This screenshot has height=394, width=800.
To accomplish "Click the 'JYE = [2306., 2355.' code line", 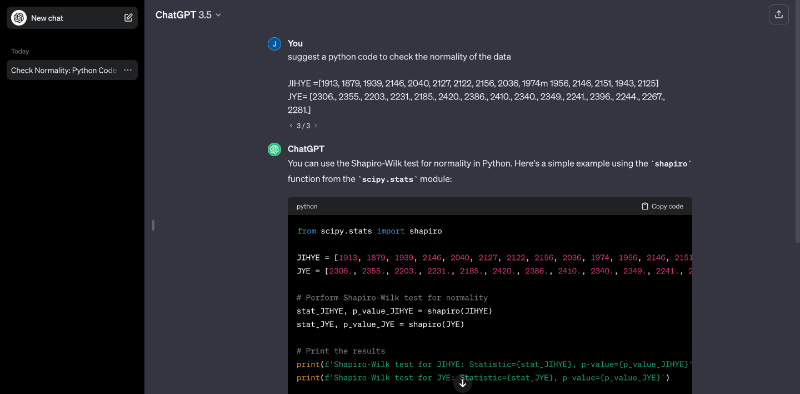I will click(x=494, y=271).
